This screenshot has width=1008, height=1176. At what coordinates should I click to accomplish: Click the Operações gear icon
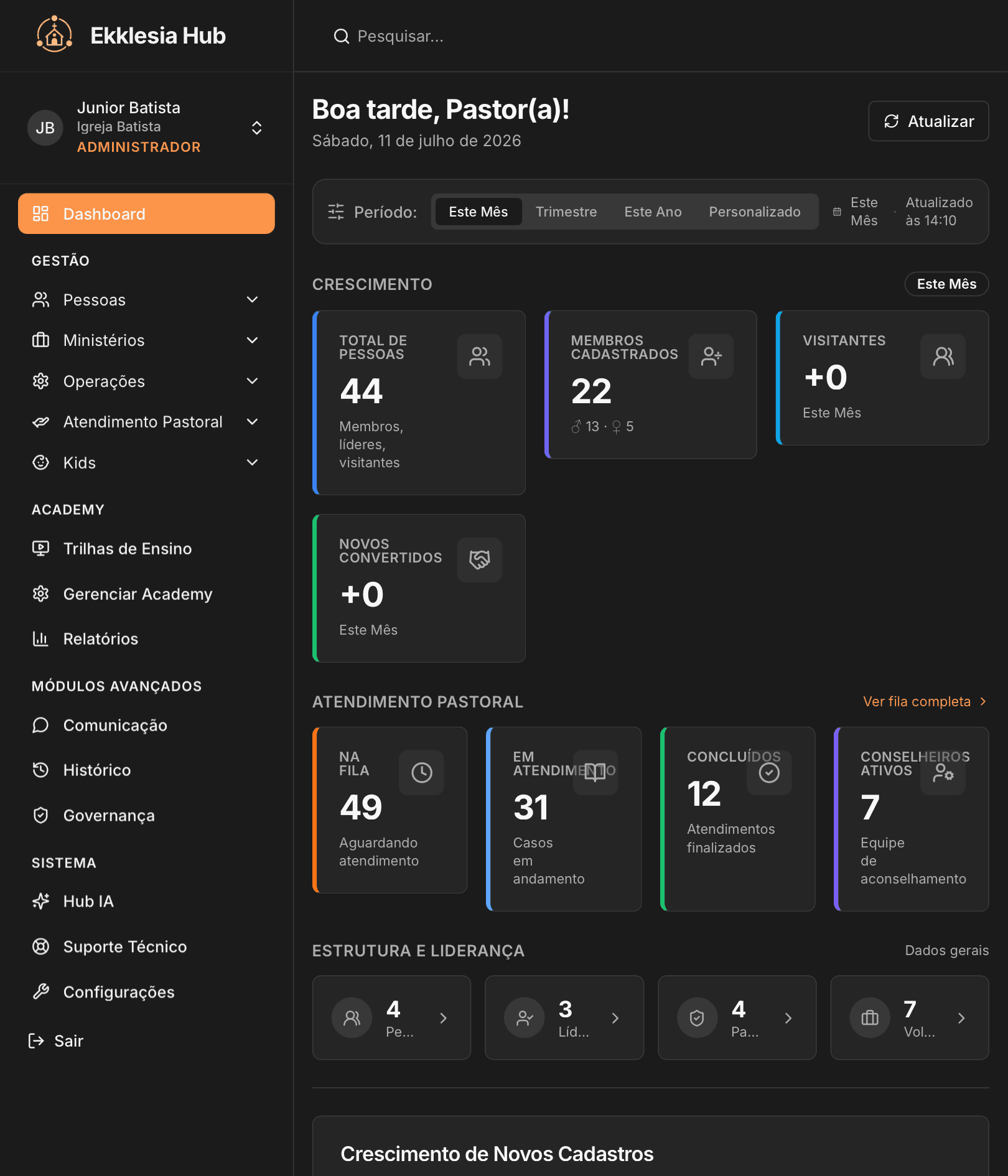click(40, 381)
